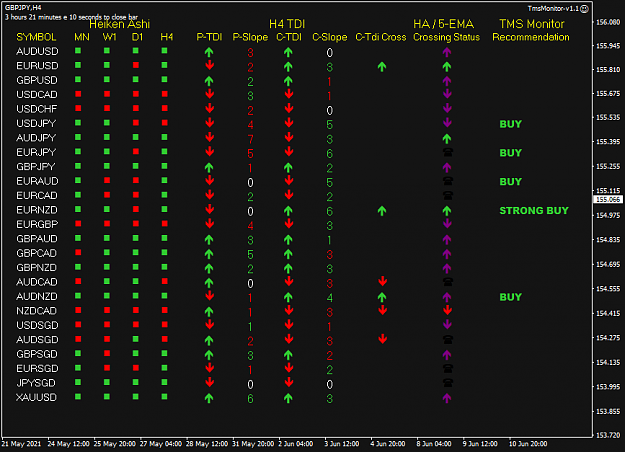The image size is (625, 452).
Task: Click the EURNZD green C-Tdi Cross arrow
Action: point(382,210)
